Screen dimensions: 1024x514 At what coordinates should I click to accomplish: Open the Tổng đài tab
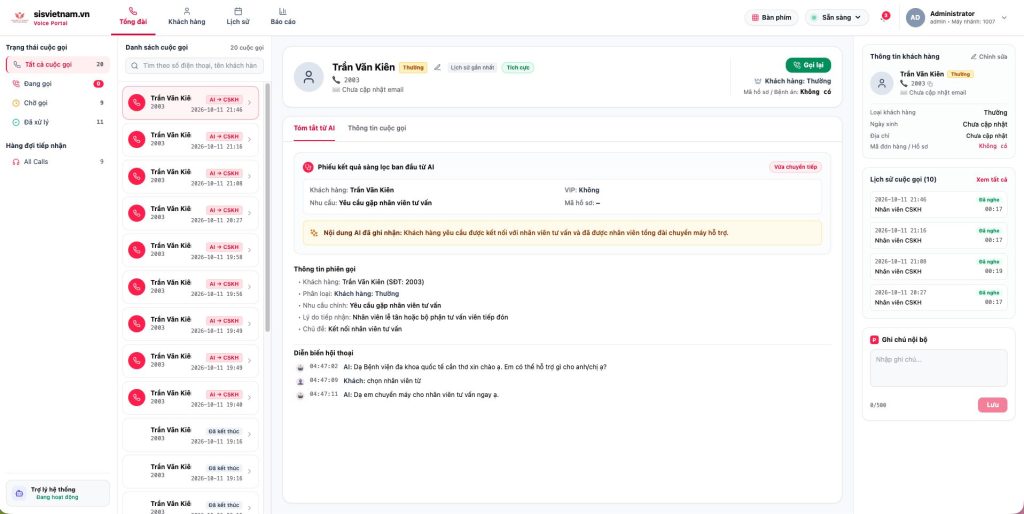(133, 16)
